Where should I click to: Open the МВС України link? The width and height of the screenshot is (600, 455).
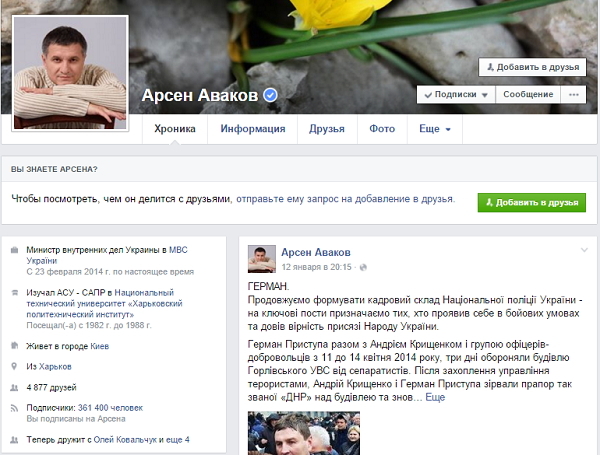click(x=107, y=255)
